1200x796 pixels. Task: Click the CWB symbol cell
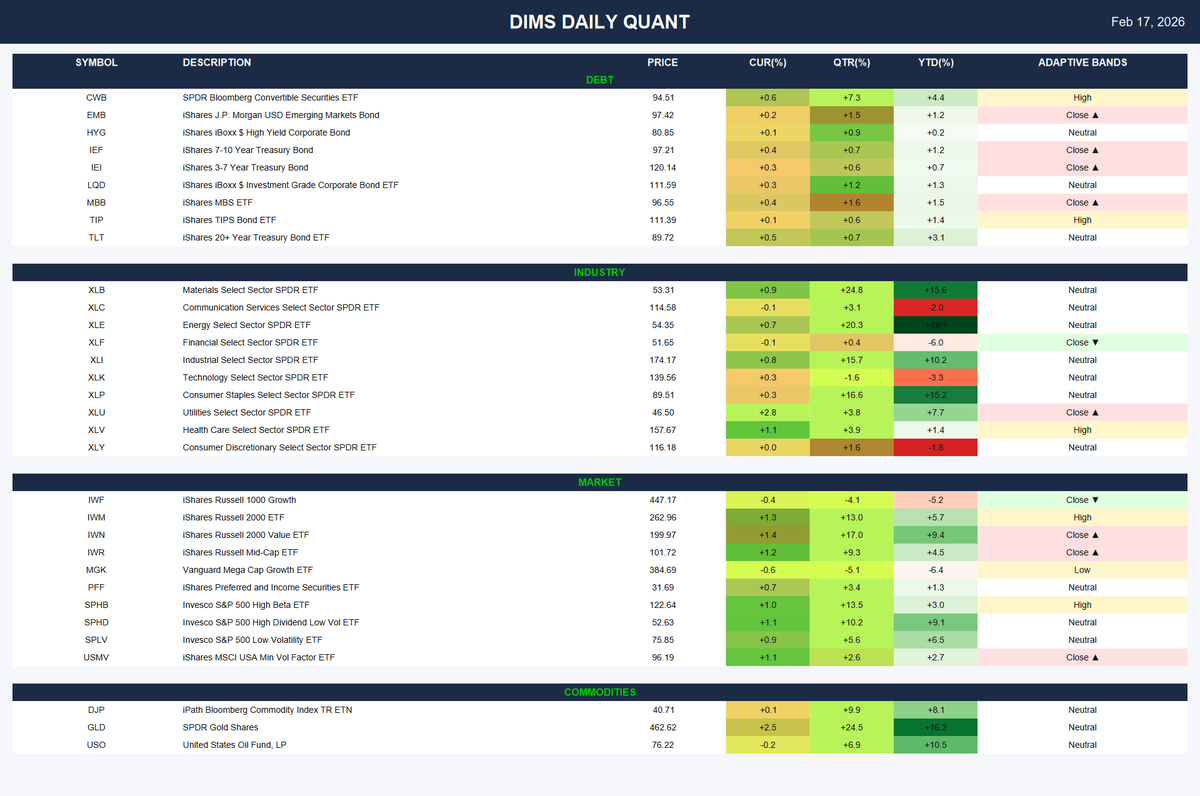point(97,98)
